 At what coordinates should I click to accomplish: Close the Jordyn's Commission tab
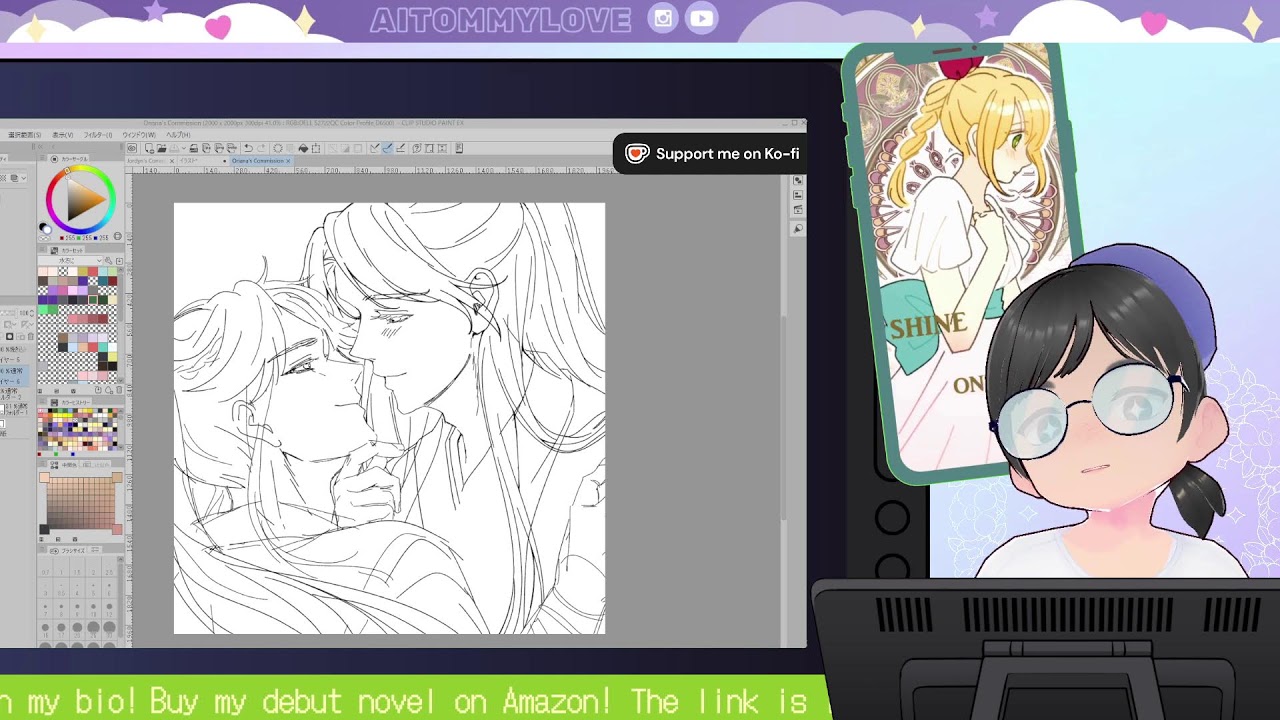171,161
